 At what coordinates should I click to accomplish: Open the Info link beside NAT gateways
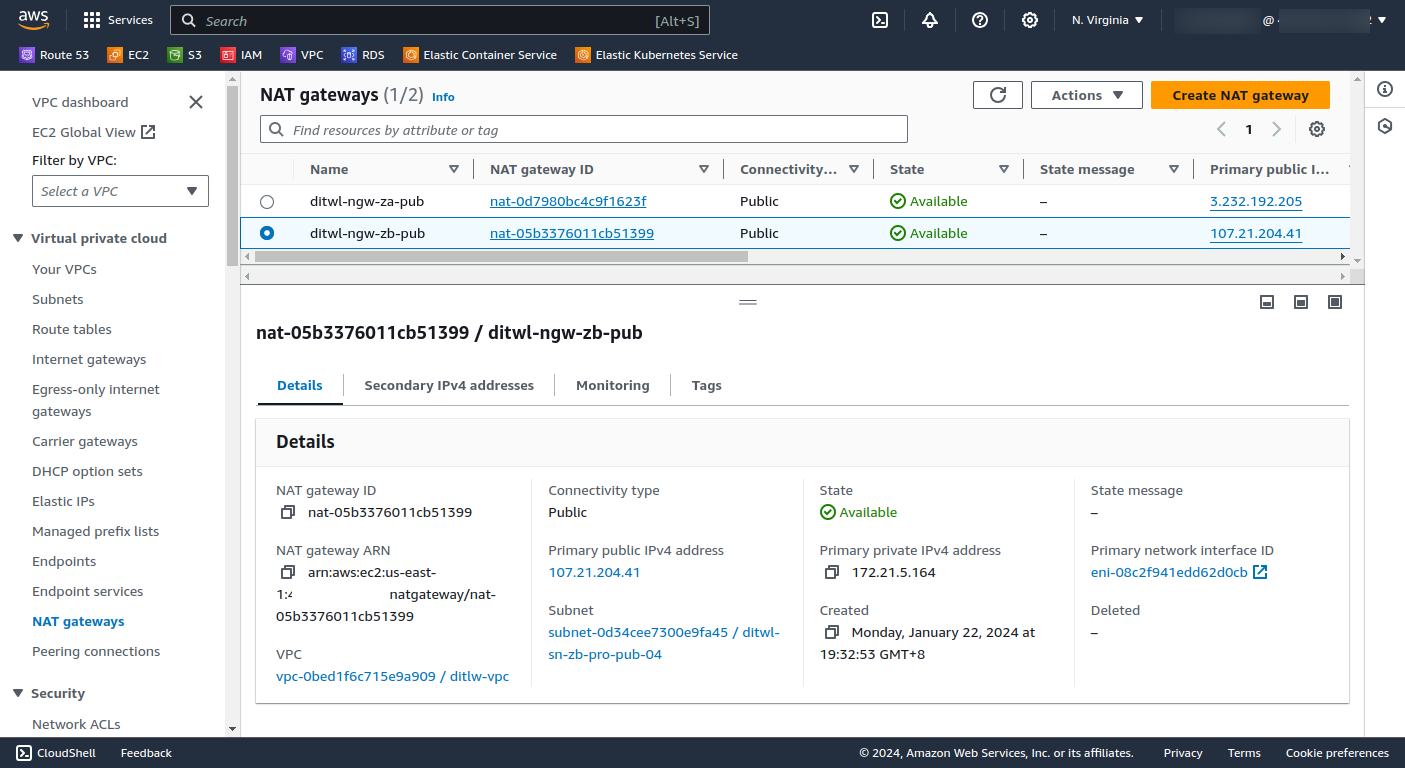coord(443,97)
